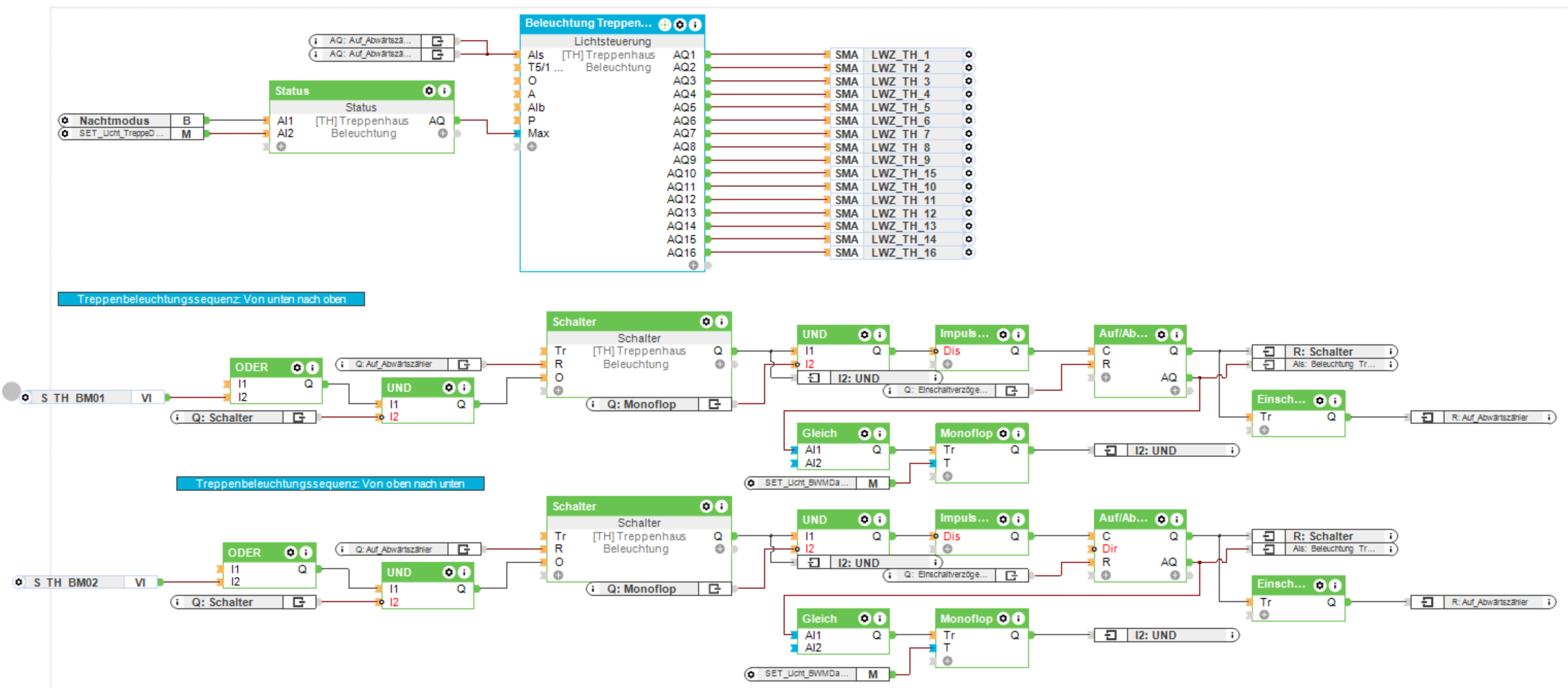Select the 'Von oben nach unten' sequence label

(x=330, y=484)
